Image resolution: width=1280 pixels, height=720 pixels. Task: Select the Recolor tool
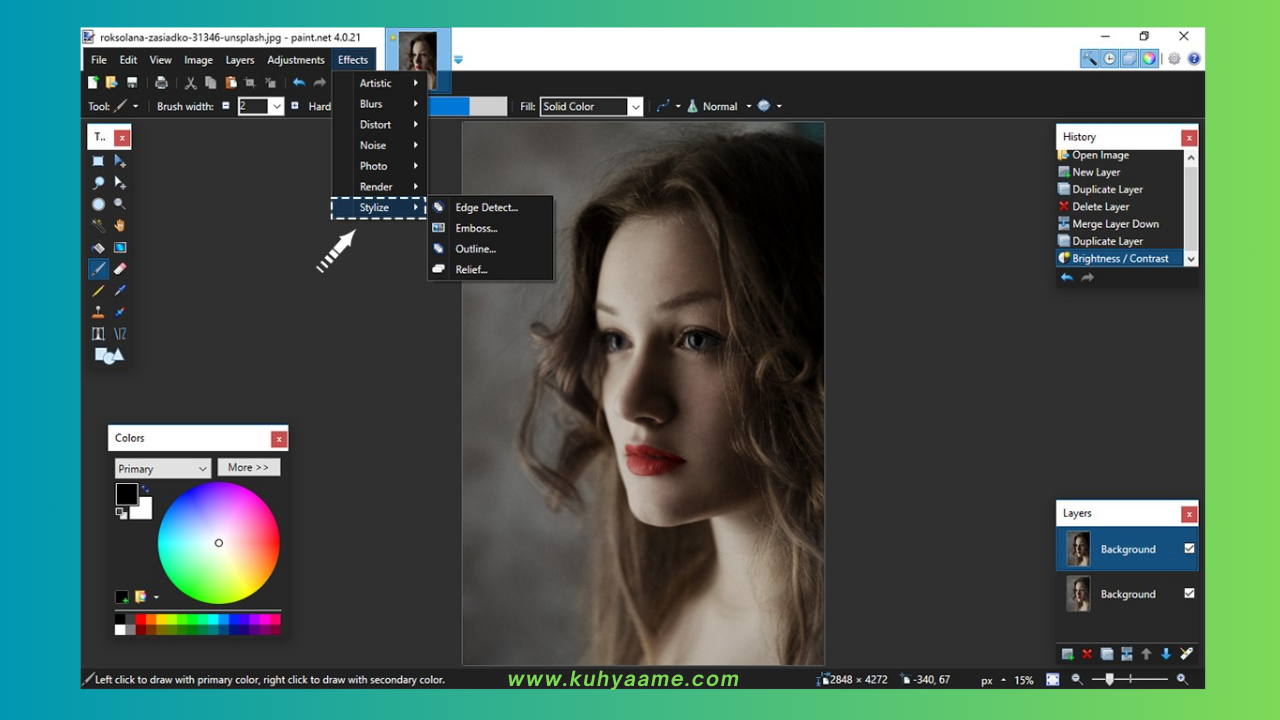(x=120, y=313)
